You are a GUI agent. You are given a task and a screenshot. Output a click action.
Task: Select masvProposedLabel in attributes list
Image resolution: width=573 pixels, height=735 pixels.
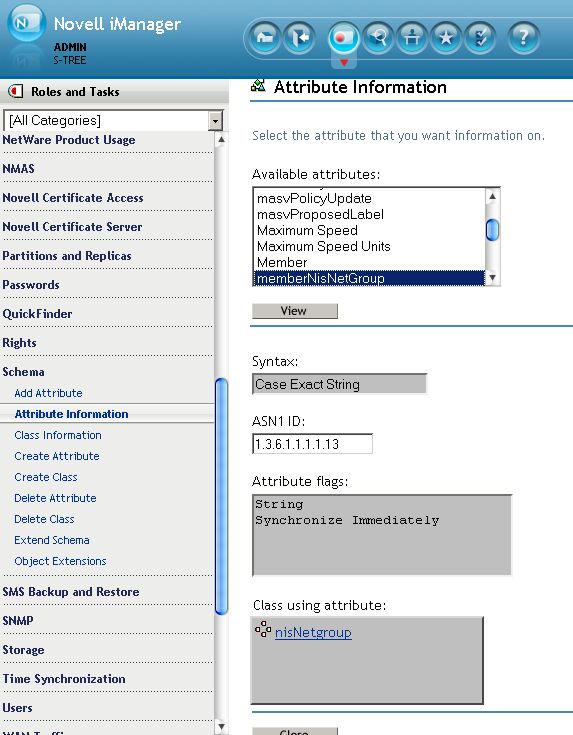click(369, 215)
